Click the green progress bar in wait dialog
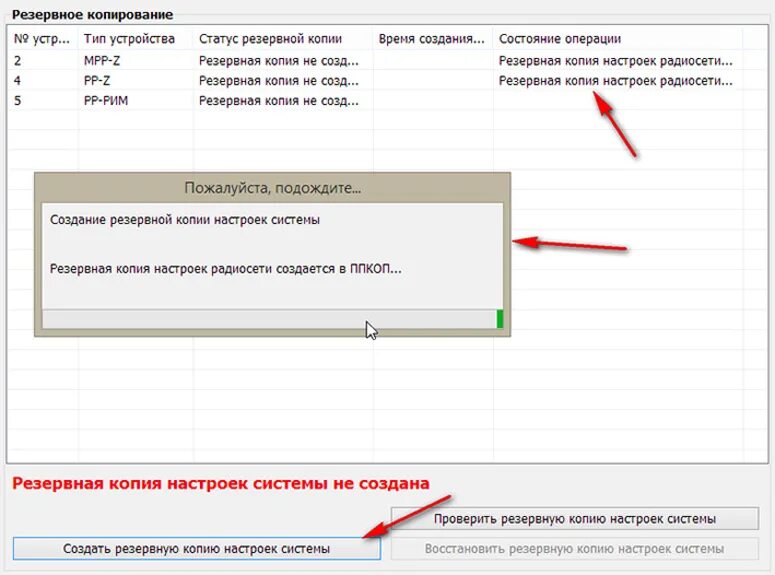775x575 pixels. click(500, 319)
